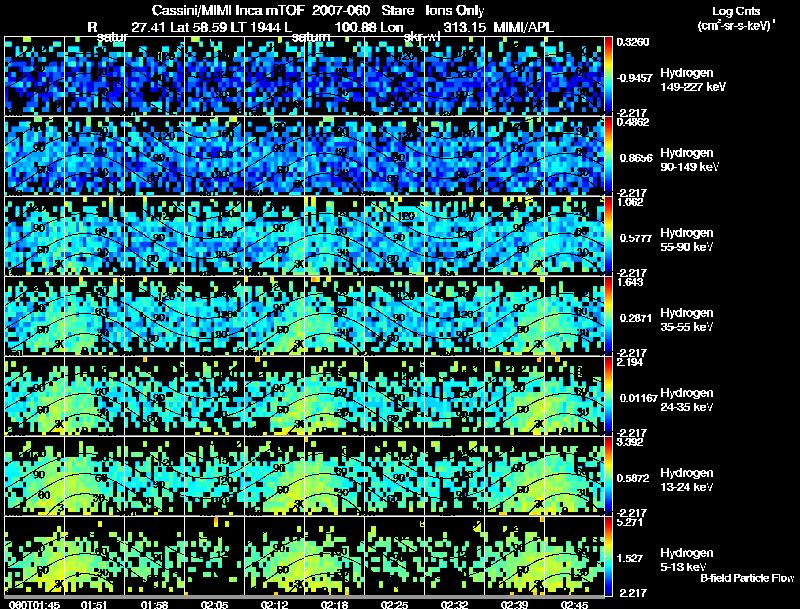This screenshot has width=800, height=609.
Task: Open the 13-24 keV panel at 01:51
Action: pos(94,476)
